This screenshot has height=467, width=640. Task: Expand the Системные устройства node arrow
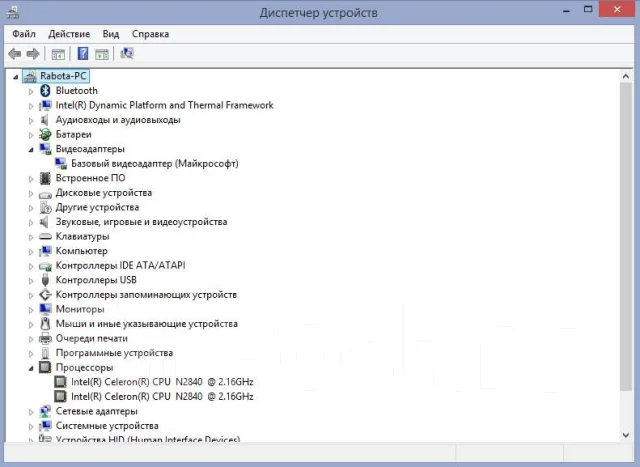[x=31, y=426]
